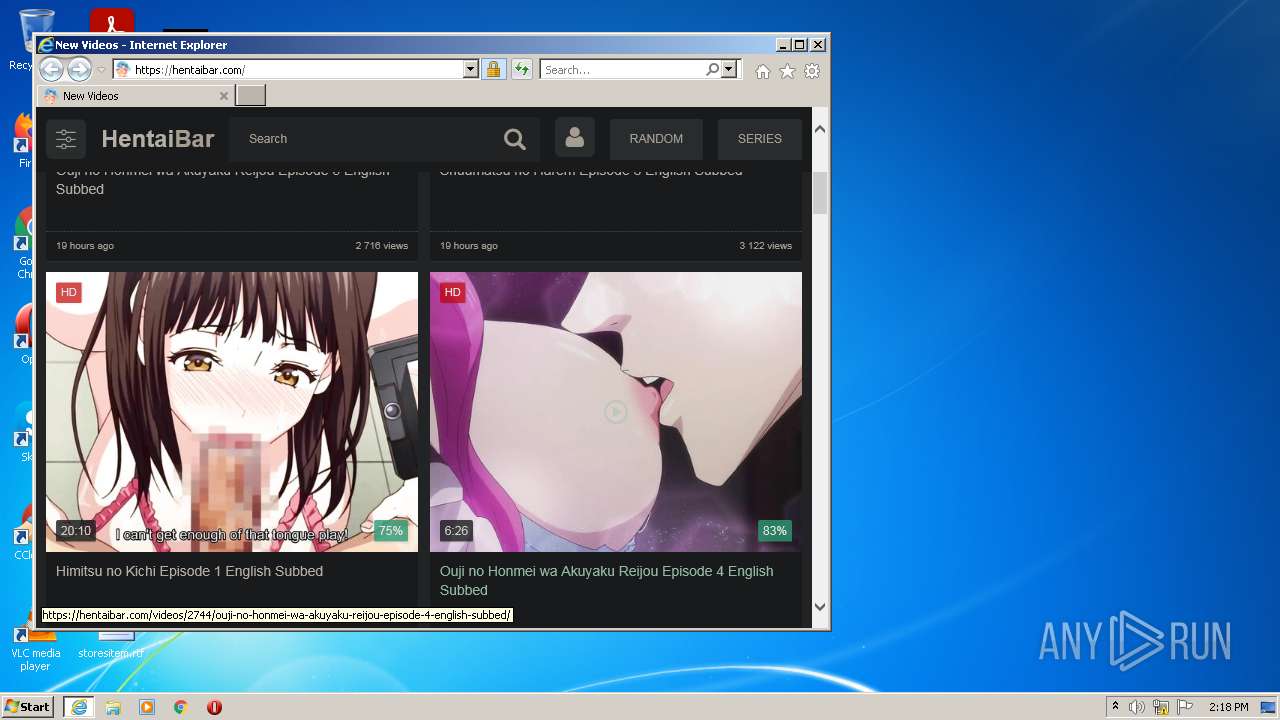Close the New Videos tab
This screenshot has height=720, width=1280.
coord(224,96)
